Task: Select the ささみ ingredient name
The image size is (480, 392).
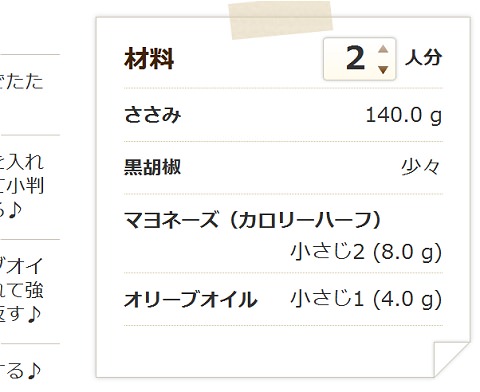Action: 153,115
